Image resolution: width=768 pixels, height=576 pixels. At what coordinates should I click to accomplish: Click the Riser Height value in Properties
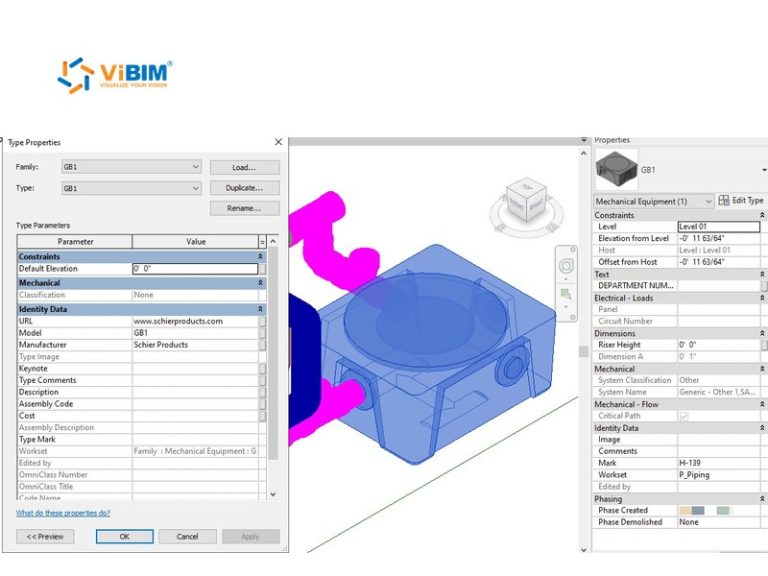(x=719, y=345)
